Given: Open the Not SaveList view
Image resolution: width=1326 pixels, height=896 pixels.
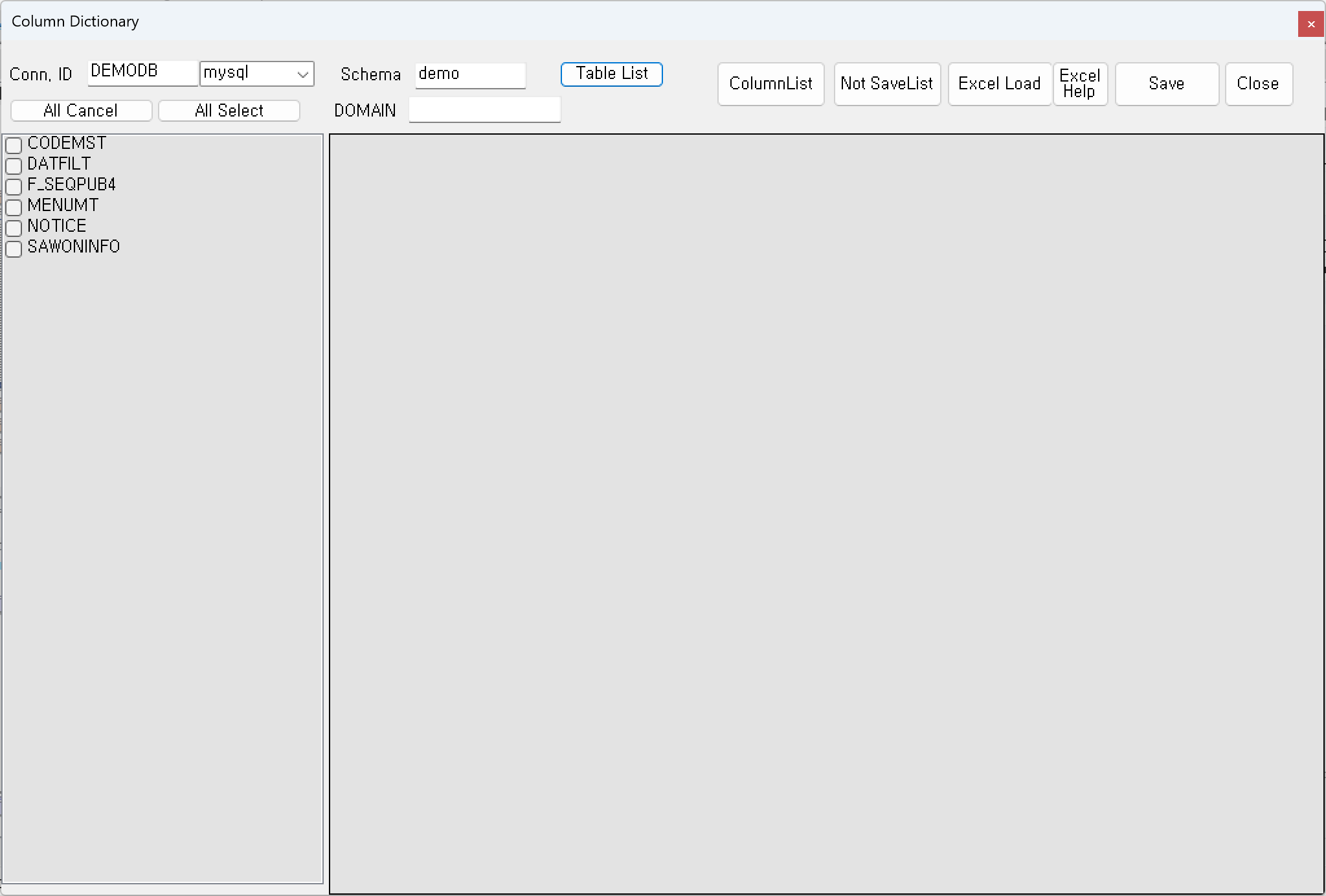Looking at the screenshot, I should (886, 84).
